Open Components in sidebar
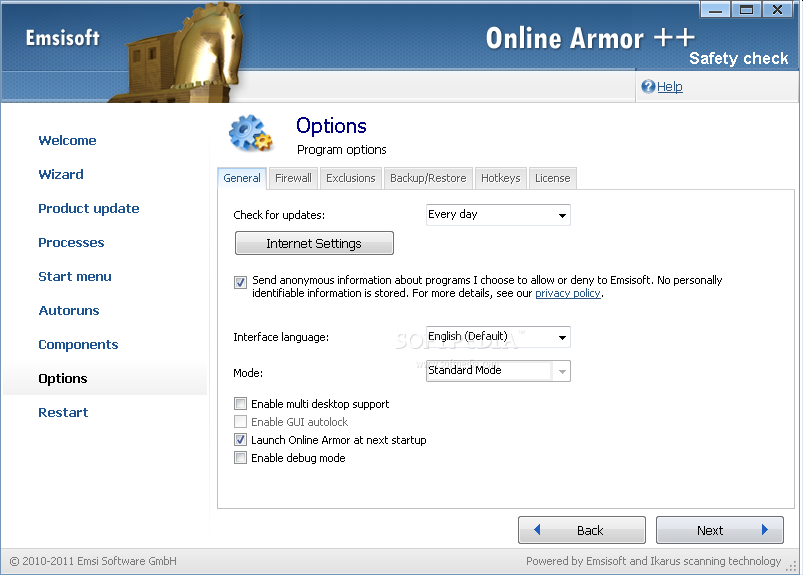This screenshot has width=803, height=575. coord(78,345)
